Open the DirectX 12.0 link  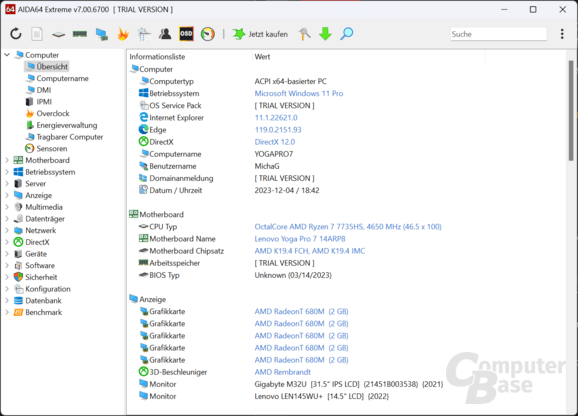pyautogui.click(x=275, y=142)
